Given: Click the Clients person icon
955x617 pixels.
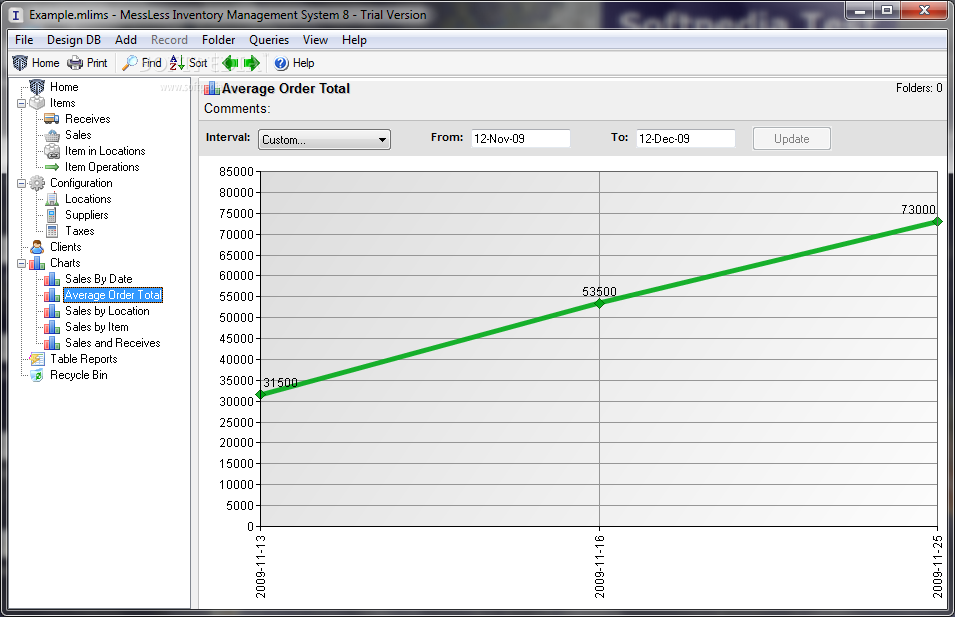Looking at the screenshot, I should coord(37,247).
